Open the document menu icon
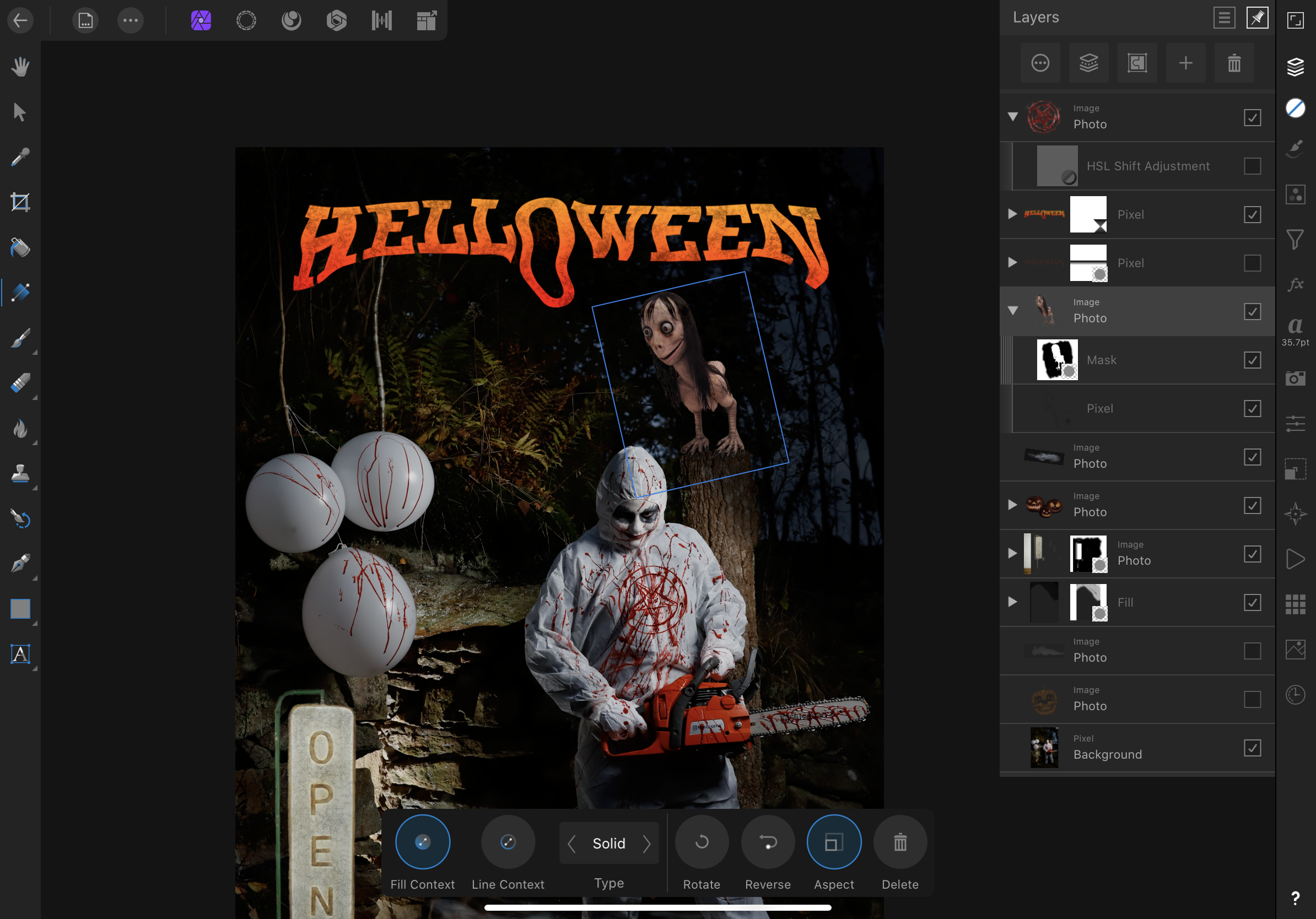Viewport: 1316px width, 919px height. [85, 20]
